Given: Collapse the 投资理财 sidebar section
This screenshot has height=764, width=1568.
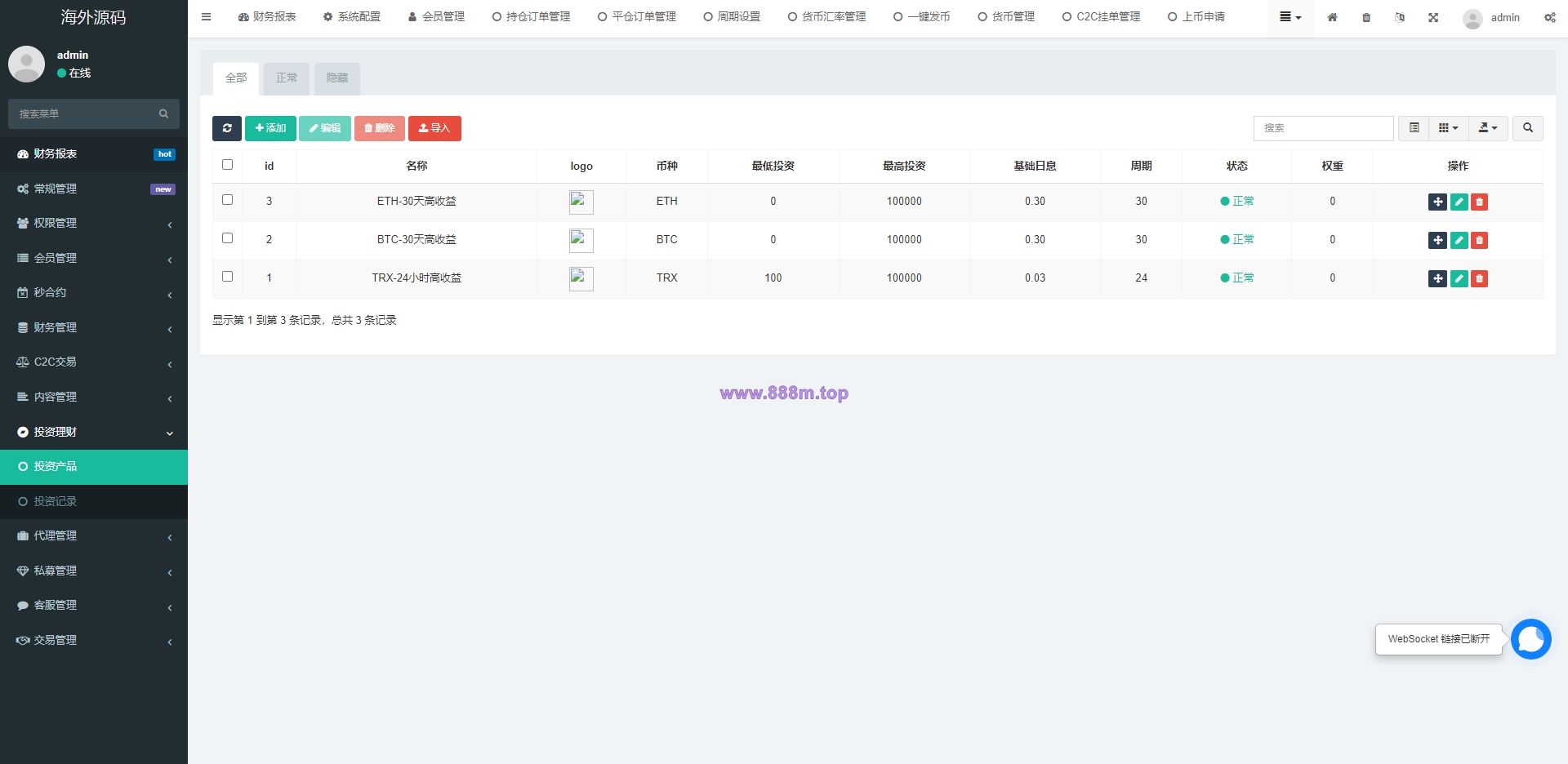Looking at the screenshot, I should tap(94, 432).
